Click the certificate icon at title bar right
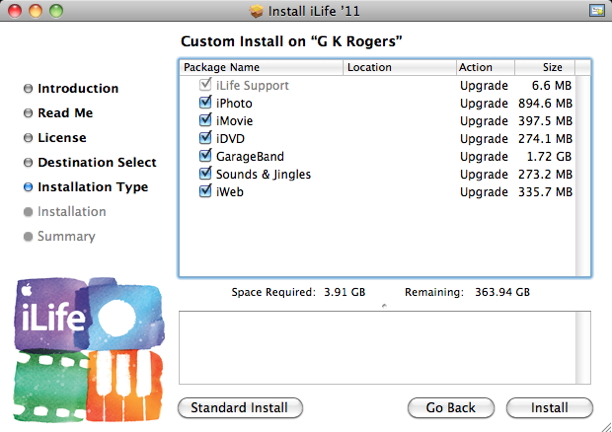This screenshot has width=612, height=432. point(596,11)
